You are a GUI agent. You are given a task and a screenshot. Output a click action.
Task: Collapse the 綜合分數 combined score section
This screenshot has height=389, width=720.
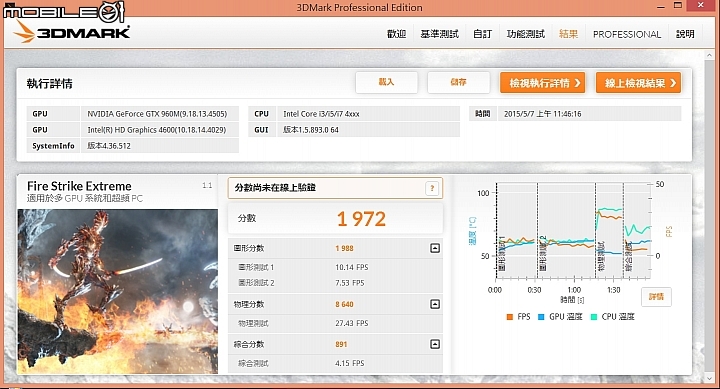coord(435,344)
